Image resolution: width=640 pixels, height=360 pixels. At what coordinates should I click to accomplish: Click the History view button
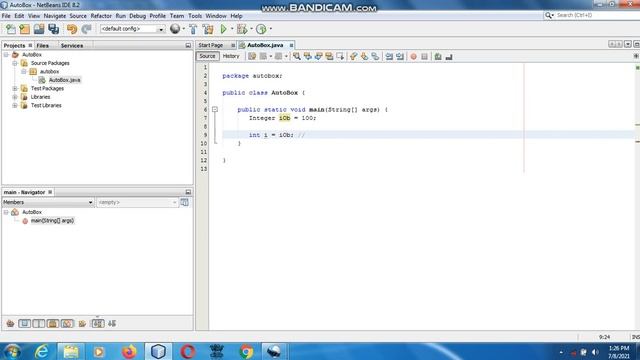click(231, 56)
